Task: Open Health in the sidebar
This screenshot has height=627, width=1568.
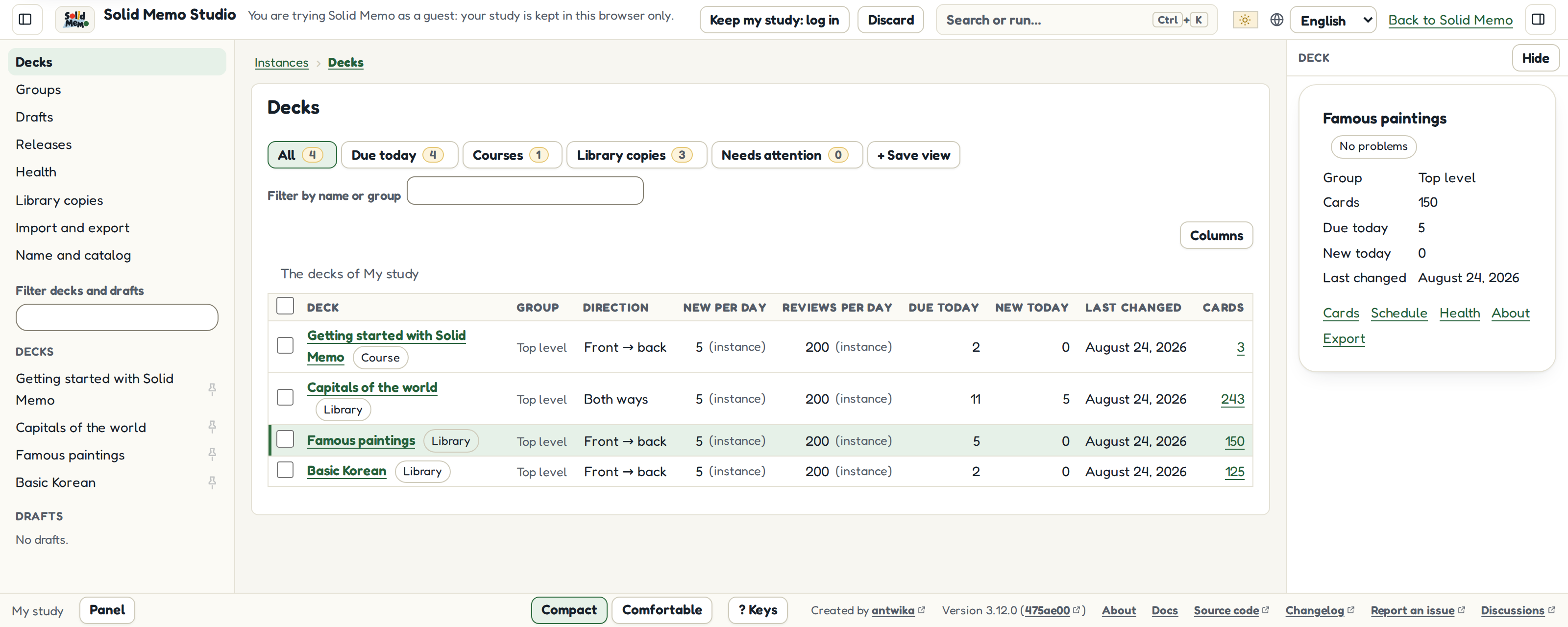Action: 117,172
